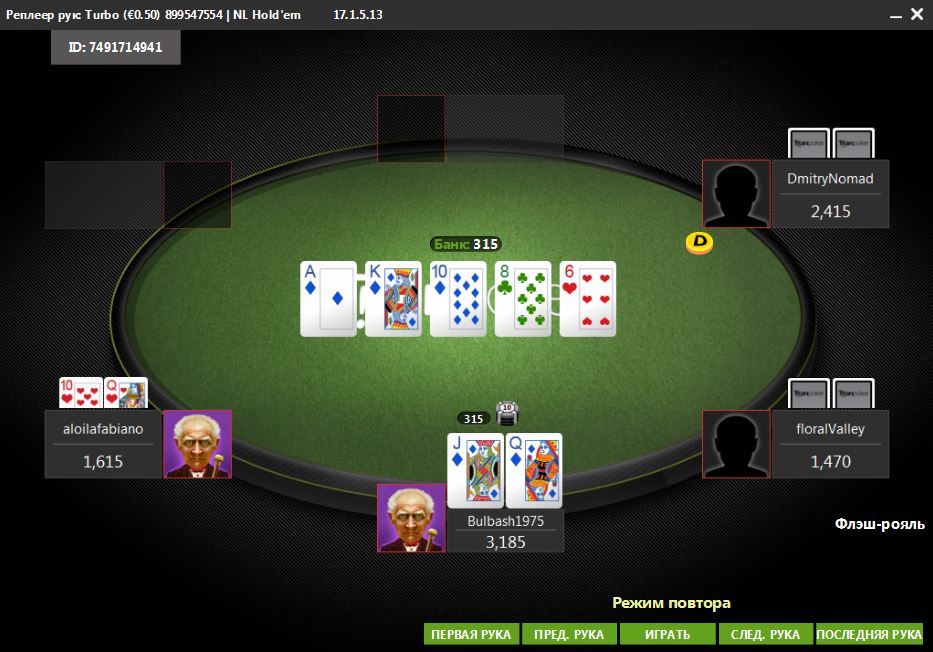This screenshot has width=933, height=652.
Task: Go to first hand with ПЕРВАЯ РУКА
Action: point(471,634)
